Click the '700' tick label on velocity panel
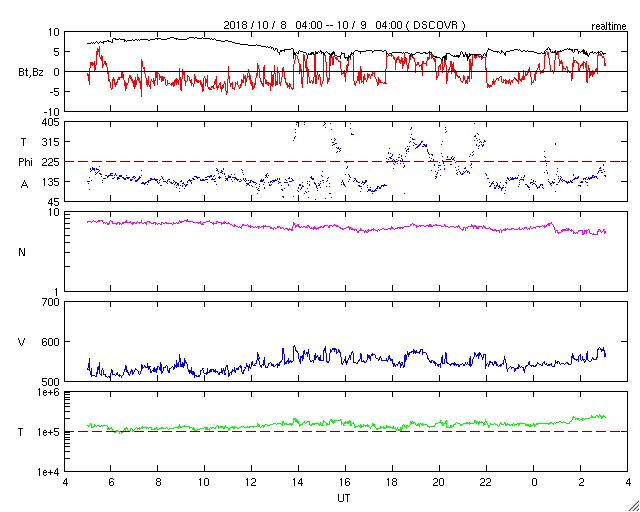This screenshot has width=640, height=512. [x=51, y=302]
